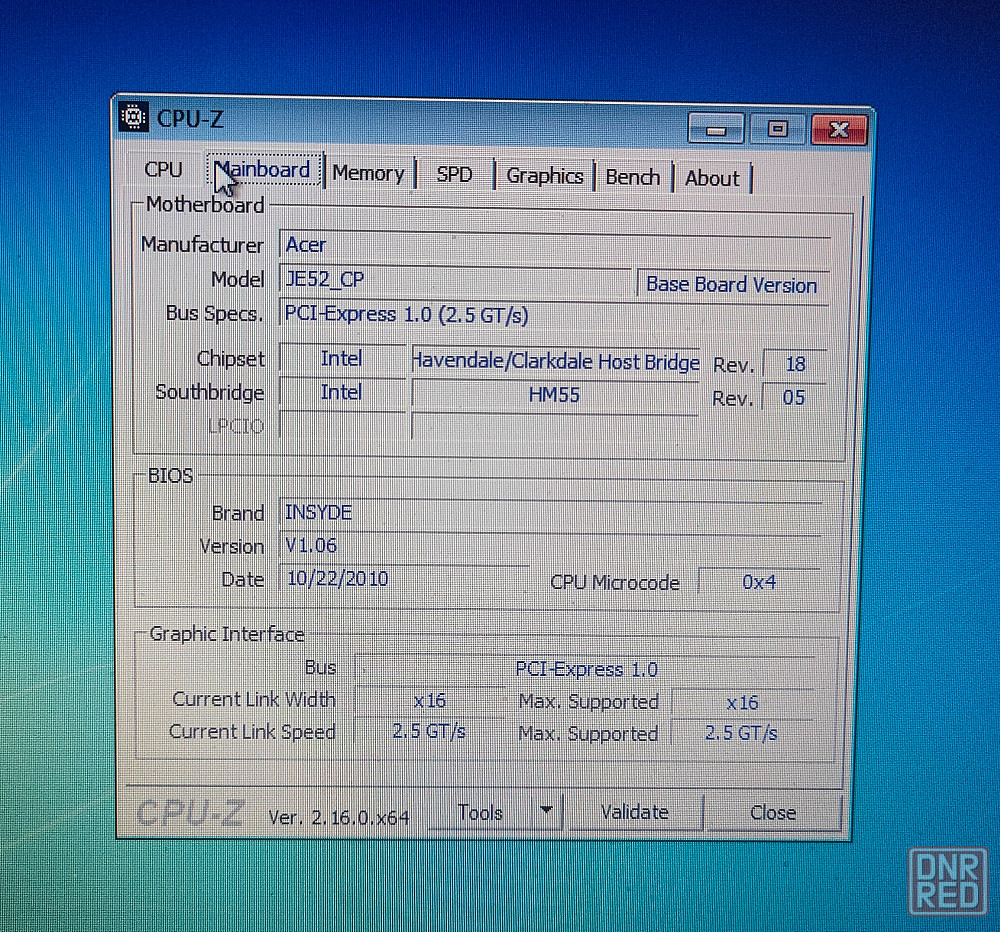Click Current Link Speed 2.5 GT/s value
The image size is (1000, 932).
coord(429,731)
